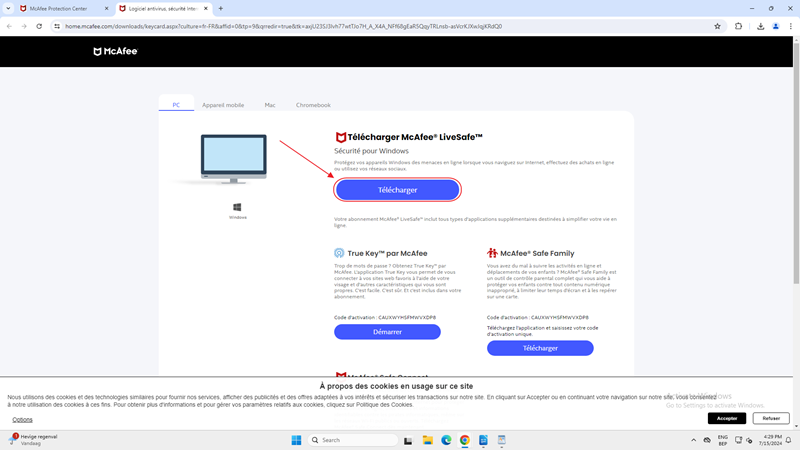Viewport: 800px width, 450px height.
Task: Select the Logiciel antivirus tab
Action: pos(163,8)
